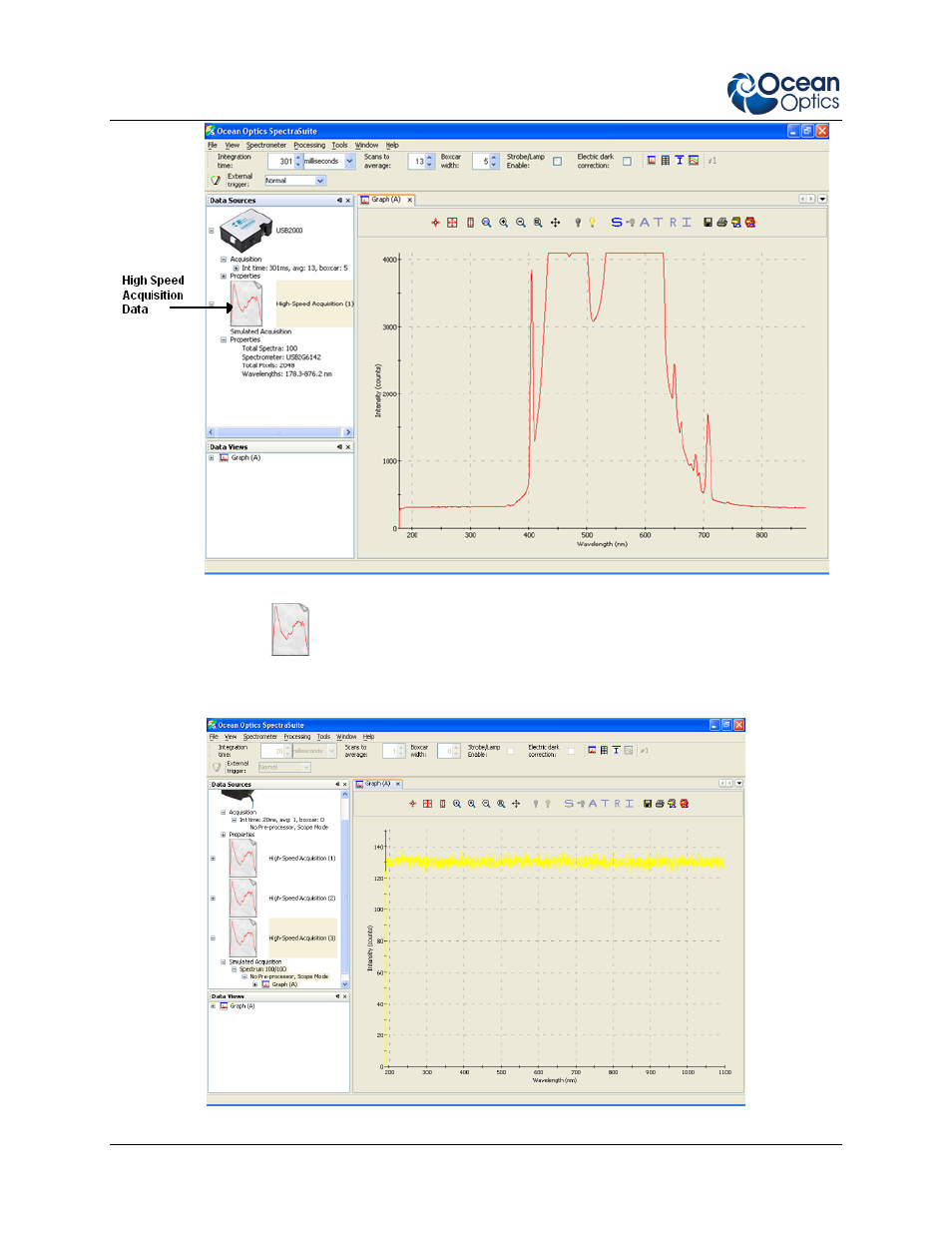Click the Data Sources horizontal scrollbar in the upper window

(x=279, y=432)
